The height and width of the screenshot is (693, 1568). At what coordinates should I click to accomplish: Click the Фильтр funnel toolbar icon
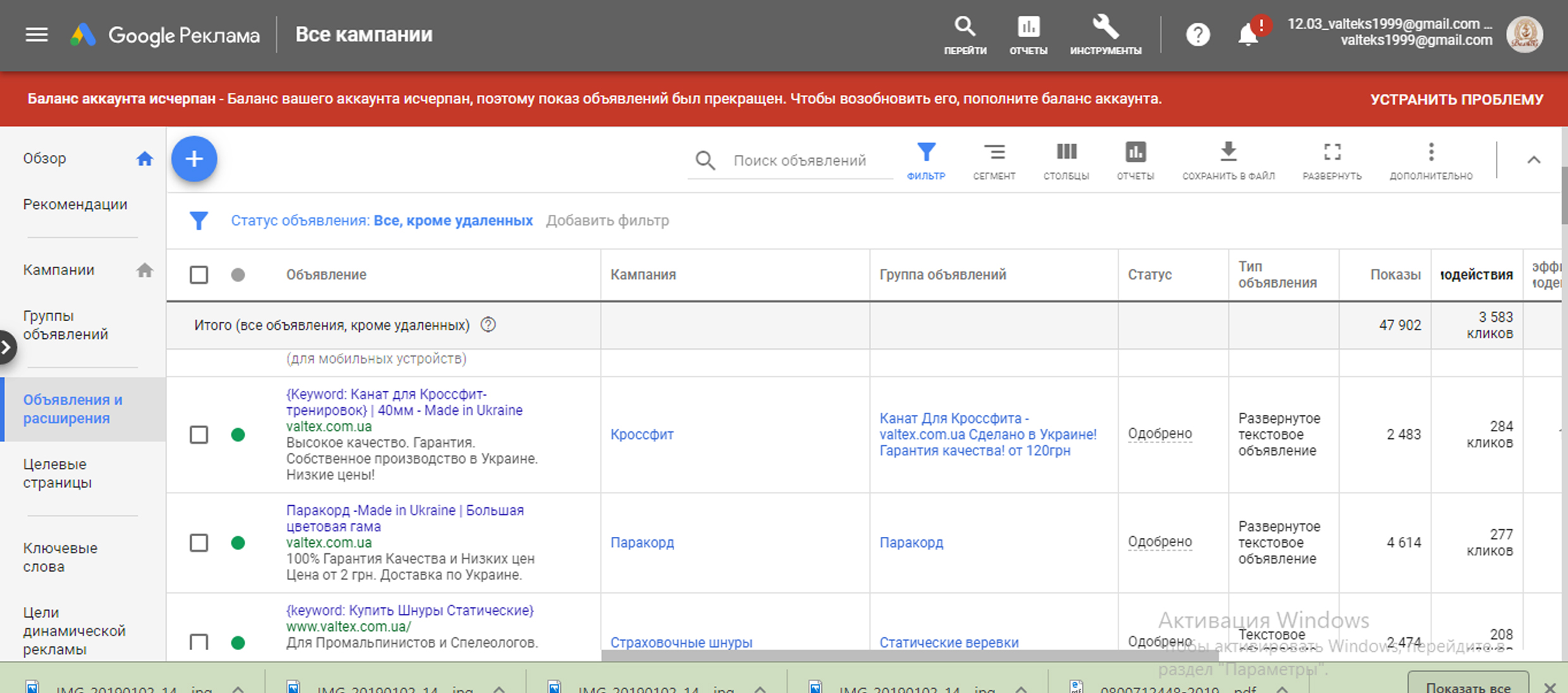(x=926, y=161)
